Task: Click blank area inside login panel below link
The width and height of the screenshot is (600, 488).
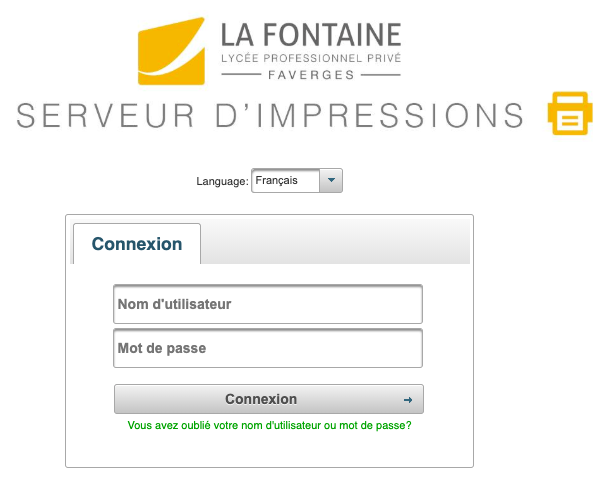Action: pos(270,450)
